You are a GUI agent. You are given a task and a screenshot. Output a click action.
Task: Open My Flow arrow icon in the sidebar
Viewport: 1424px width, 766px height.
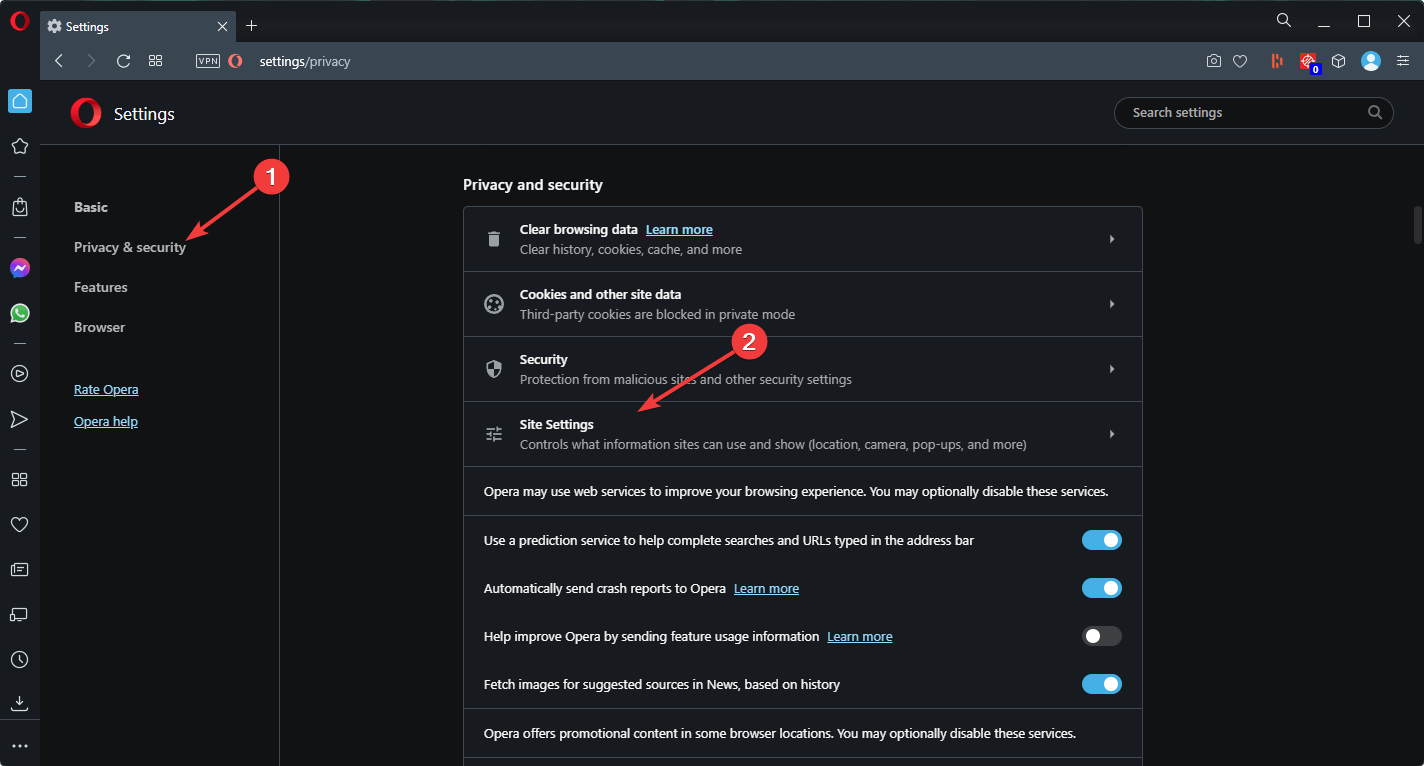click(20, 419)
